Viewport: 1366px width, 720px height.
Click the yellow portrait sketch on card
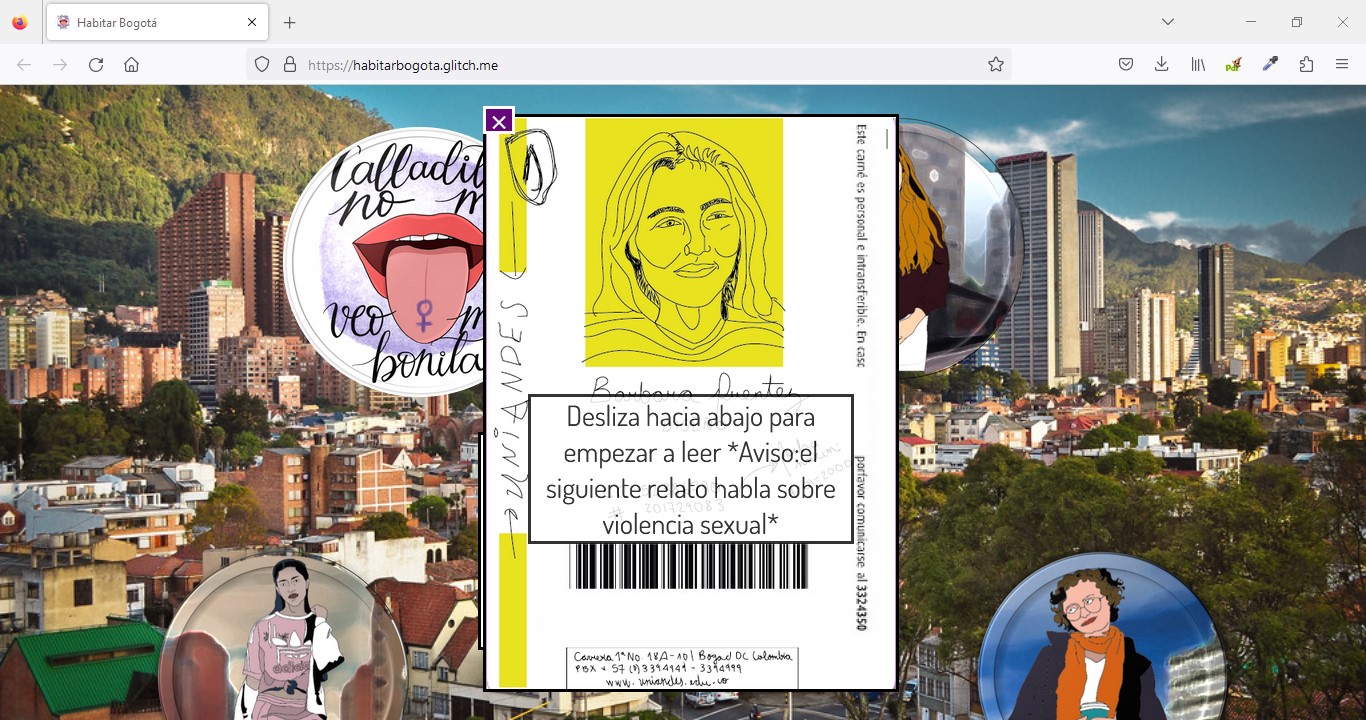684,242
